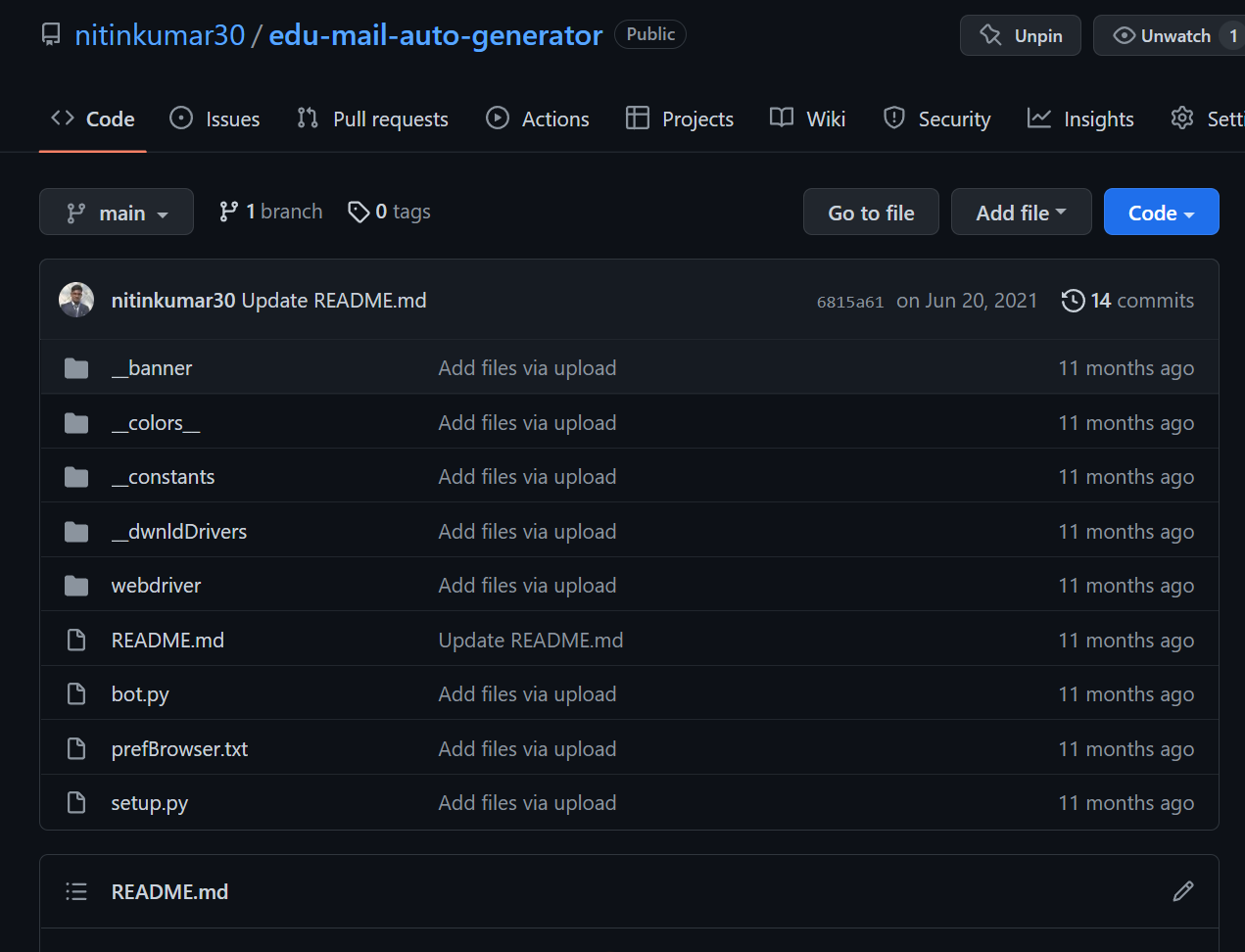The height and width of the screenshot is (952, 1245).
Task: Click the tags label icon
Action: click(359, 212)
